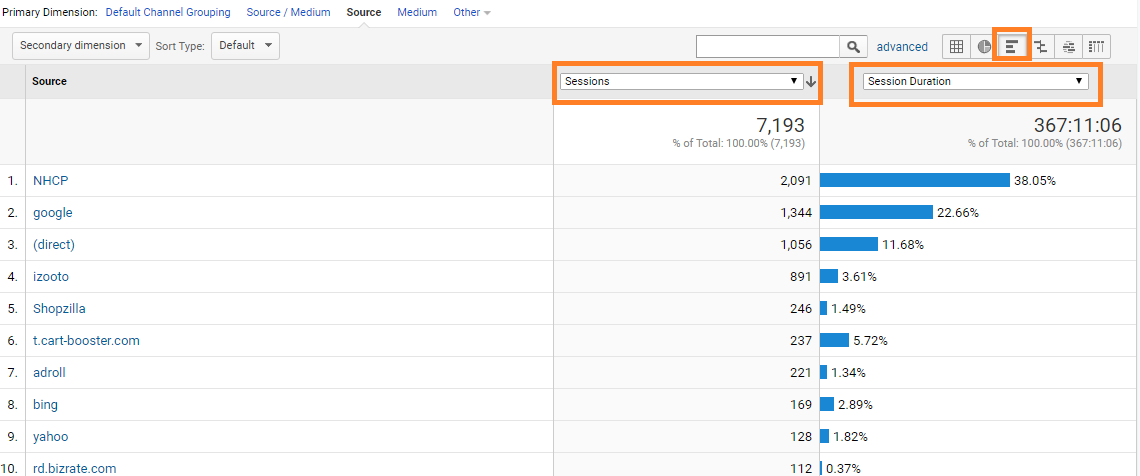Click in the table search field
The width and height of the screenshot is (1140, 476).
click(x=768, y=47)
